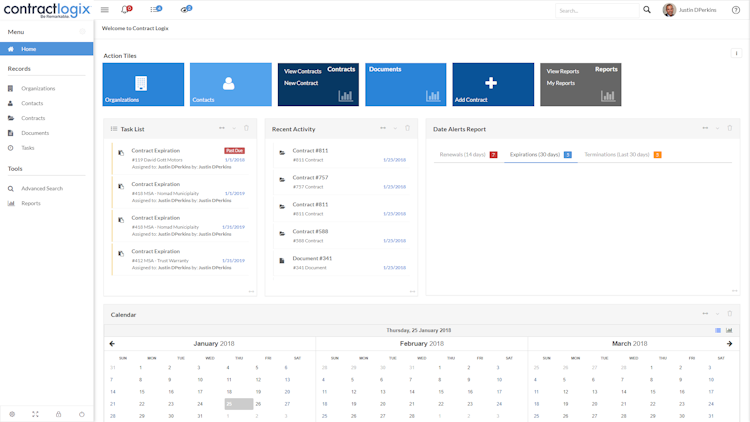Open Contract Expiration task #119 David Gott Motors
The width and height of the screenshot is (750, 422).
(x=181, y=158)
